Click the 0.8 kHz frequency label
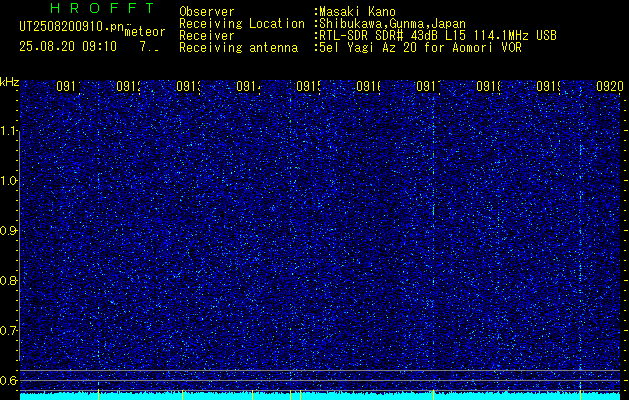 pyautogui.click(x=9, y=281)
